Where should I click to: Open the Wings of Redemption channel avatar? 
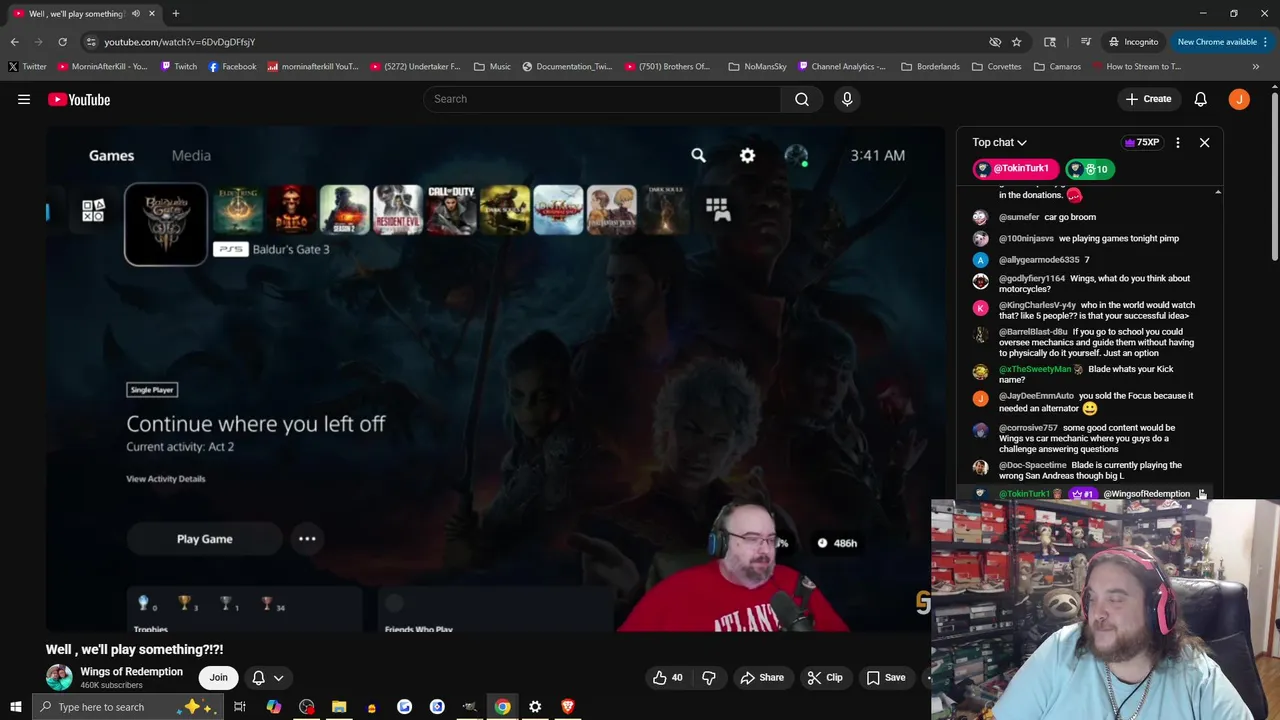(x=59, y=678)
